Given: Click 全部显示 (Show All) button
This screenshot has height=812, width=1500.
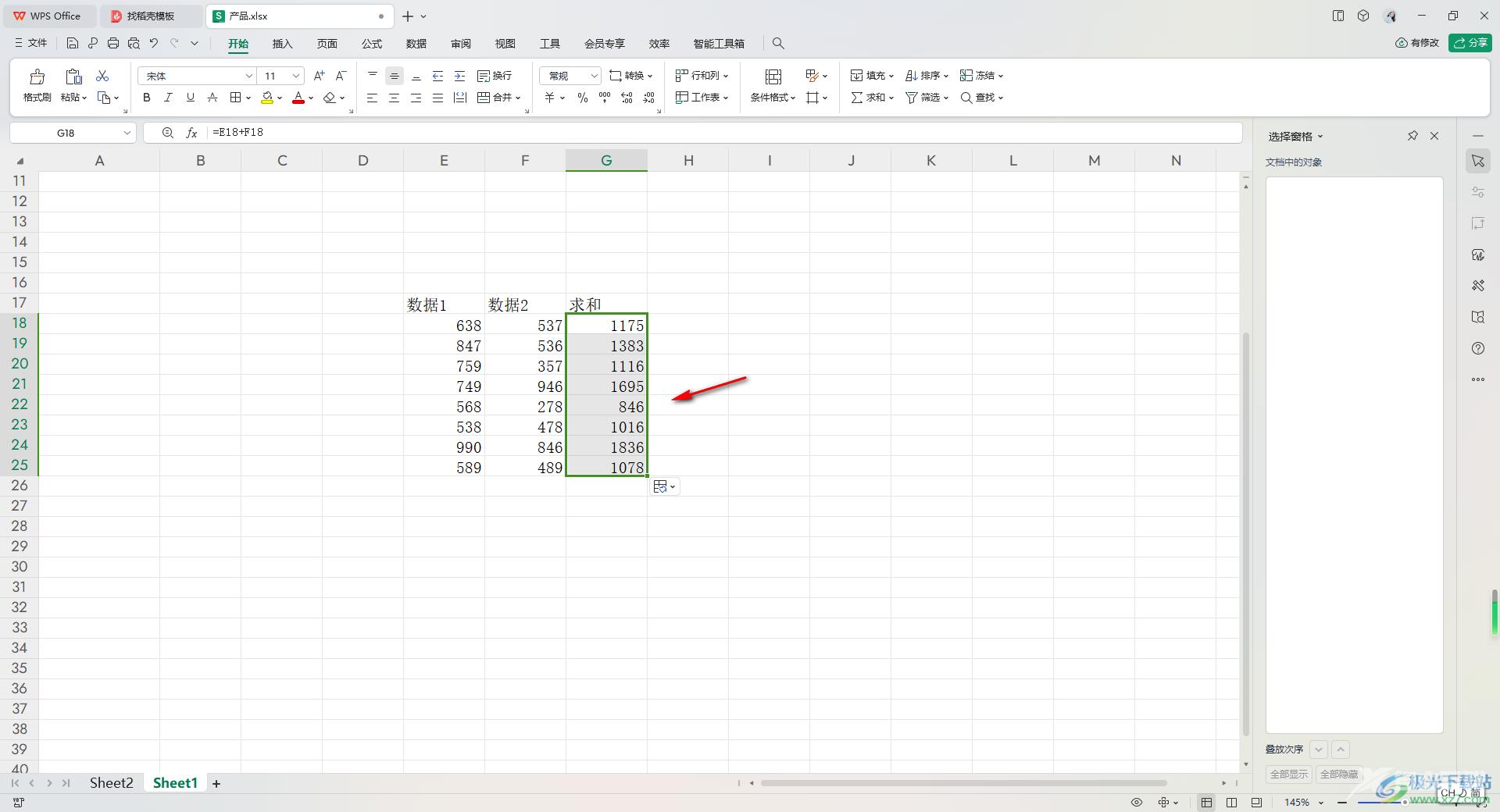Looking at the screenshot, I should [x=1289, y=775].
